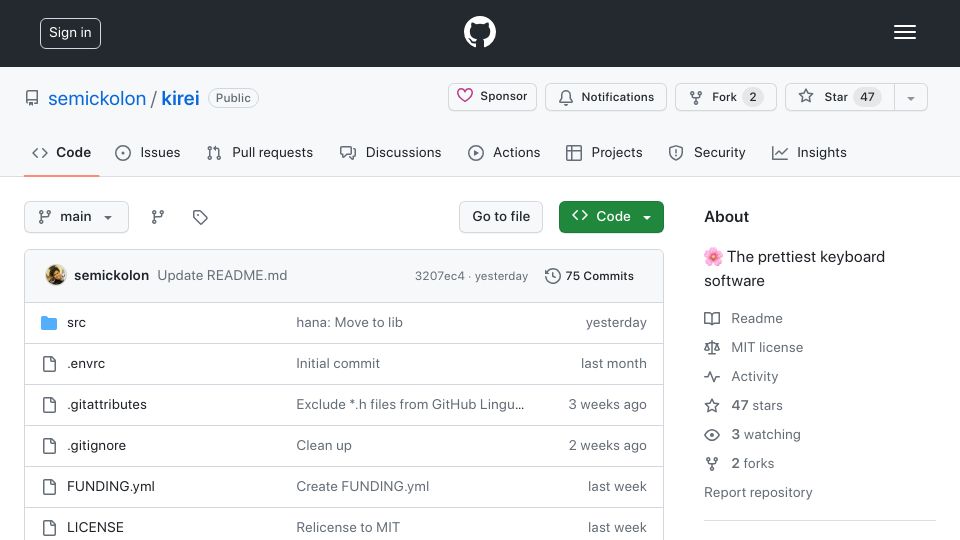Click the file icon next to .envrc
Screen dimensions: 960x540
[x=50, y=364]
